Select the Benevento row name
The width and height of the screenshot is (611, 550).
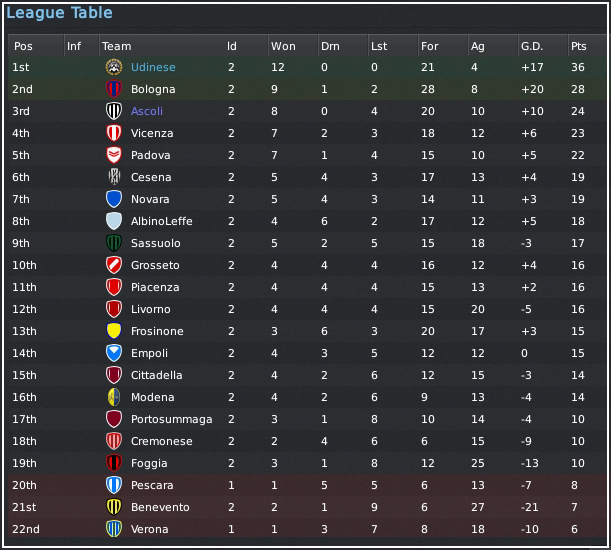(159, 507)
